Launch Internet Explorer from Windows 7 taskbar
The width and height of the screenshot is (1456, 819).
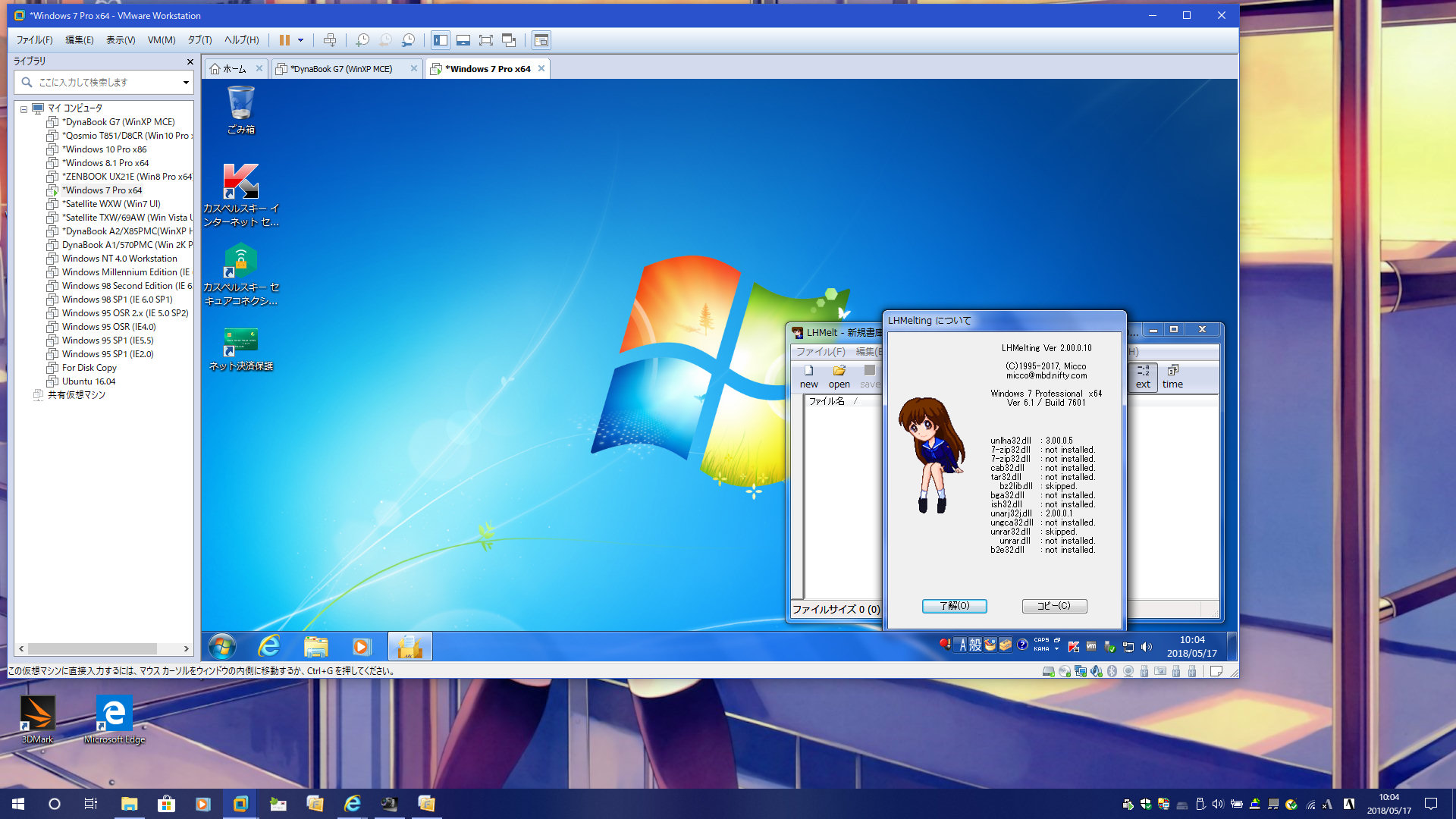(x=269, y=647)
